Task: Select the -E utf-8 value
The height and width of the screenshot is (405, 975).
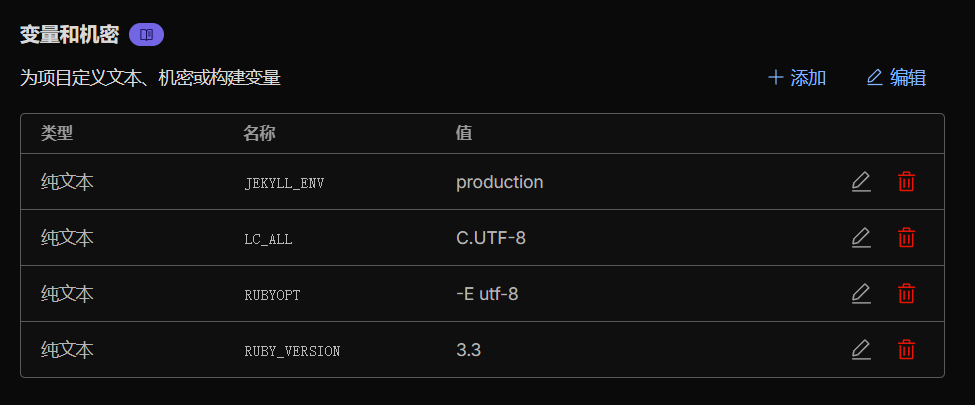Action: point(487,294)
